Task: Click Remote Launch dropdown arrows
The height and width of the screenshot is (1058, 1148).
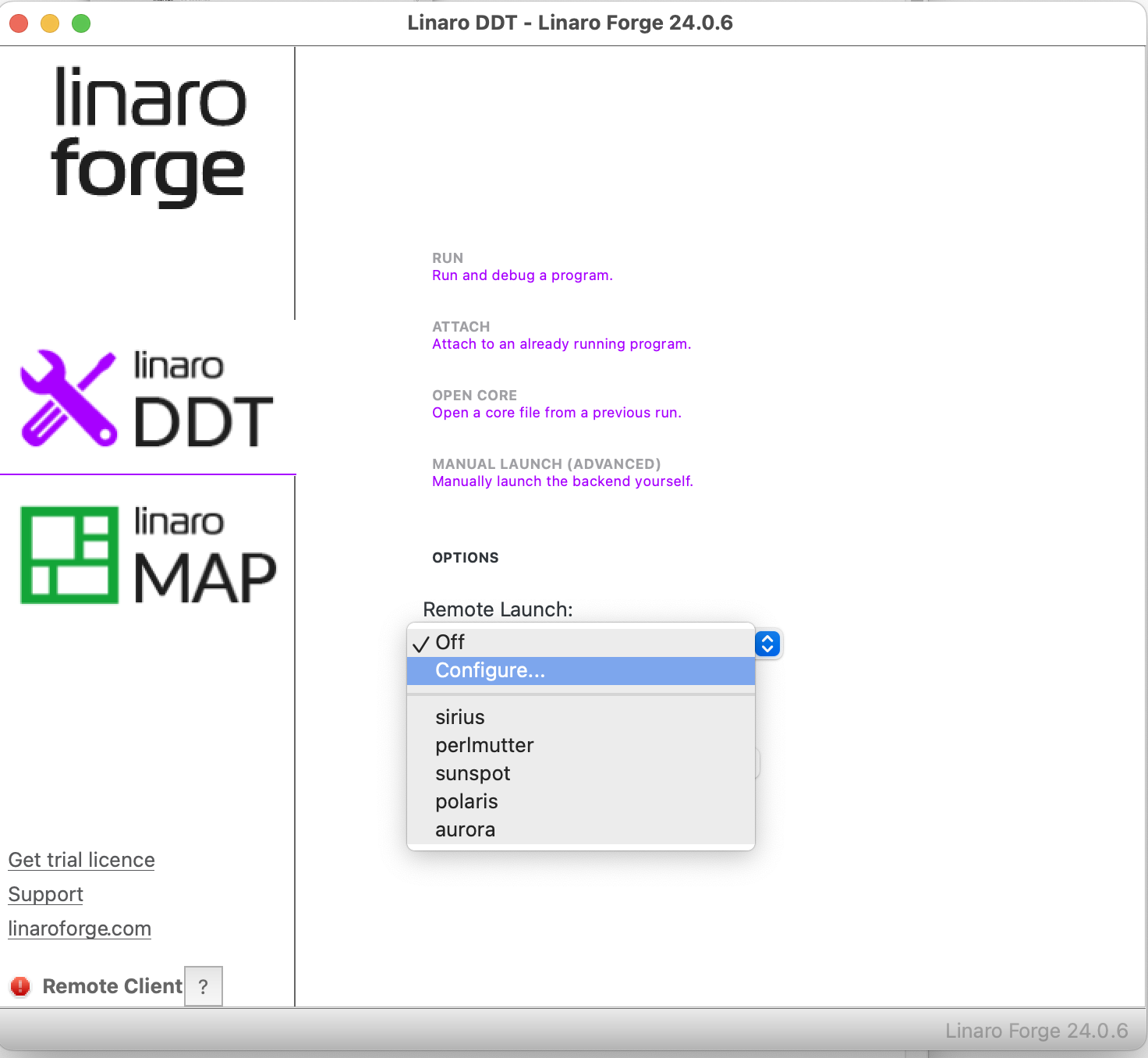Action: click(767, 644)
